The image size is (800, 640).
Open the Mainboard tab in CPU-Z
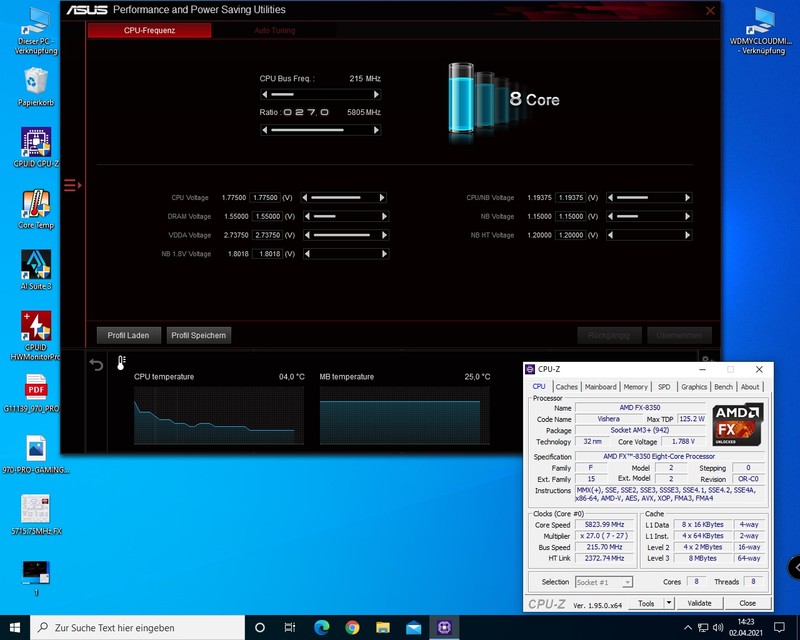click(601, 387)
